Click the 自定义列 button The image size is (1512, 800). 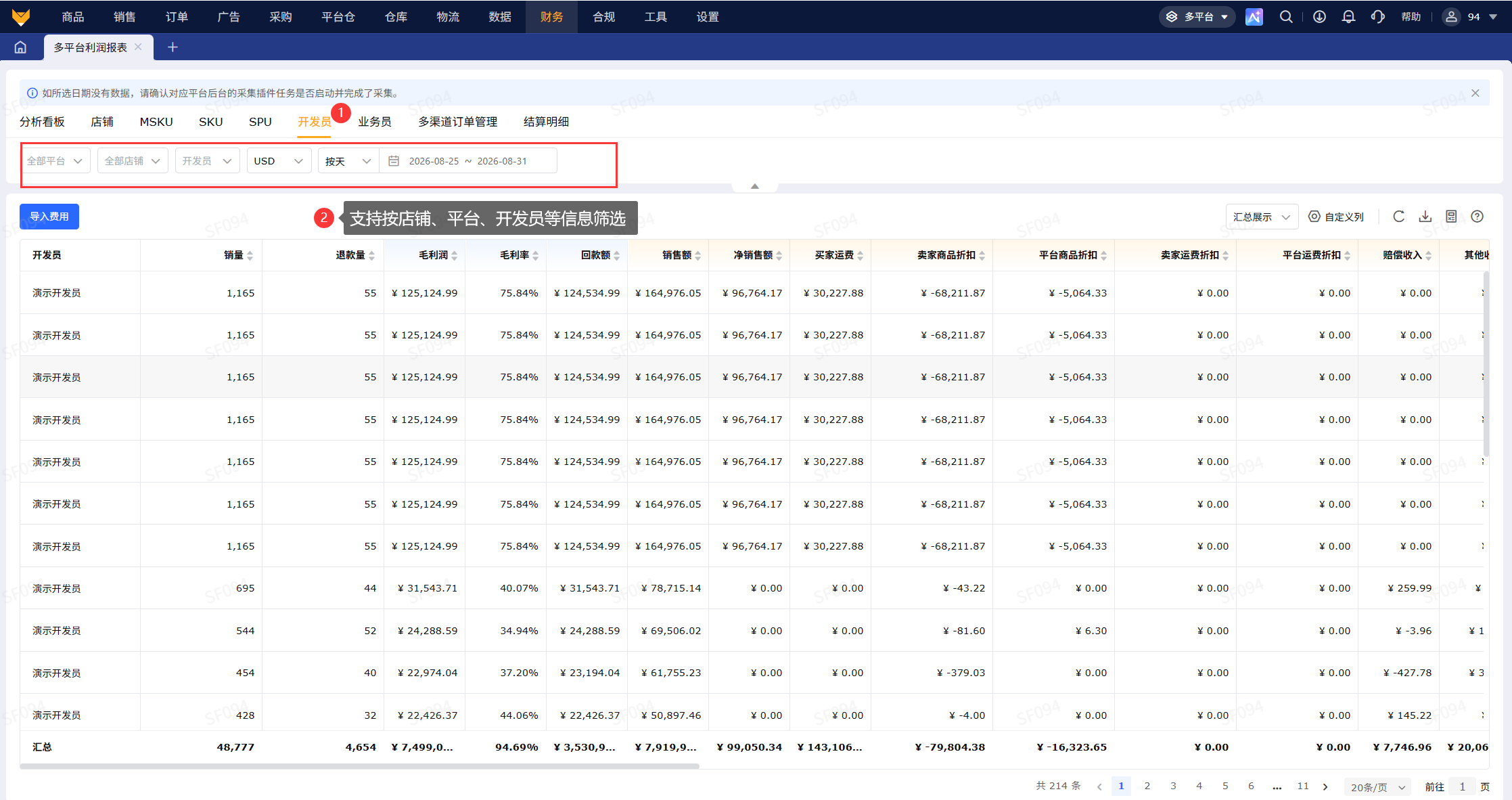pyautogui.click(x=1335, y=217)
